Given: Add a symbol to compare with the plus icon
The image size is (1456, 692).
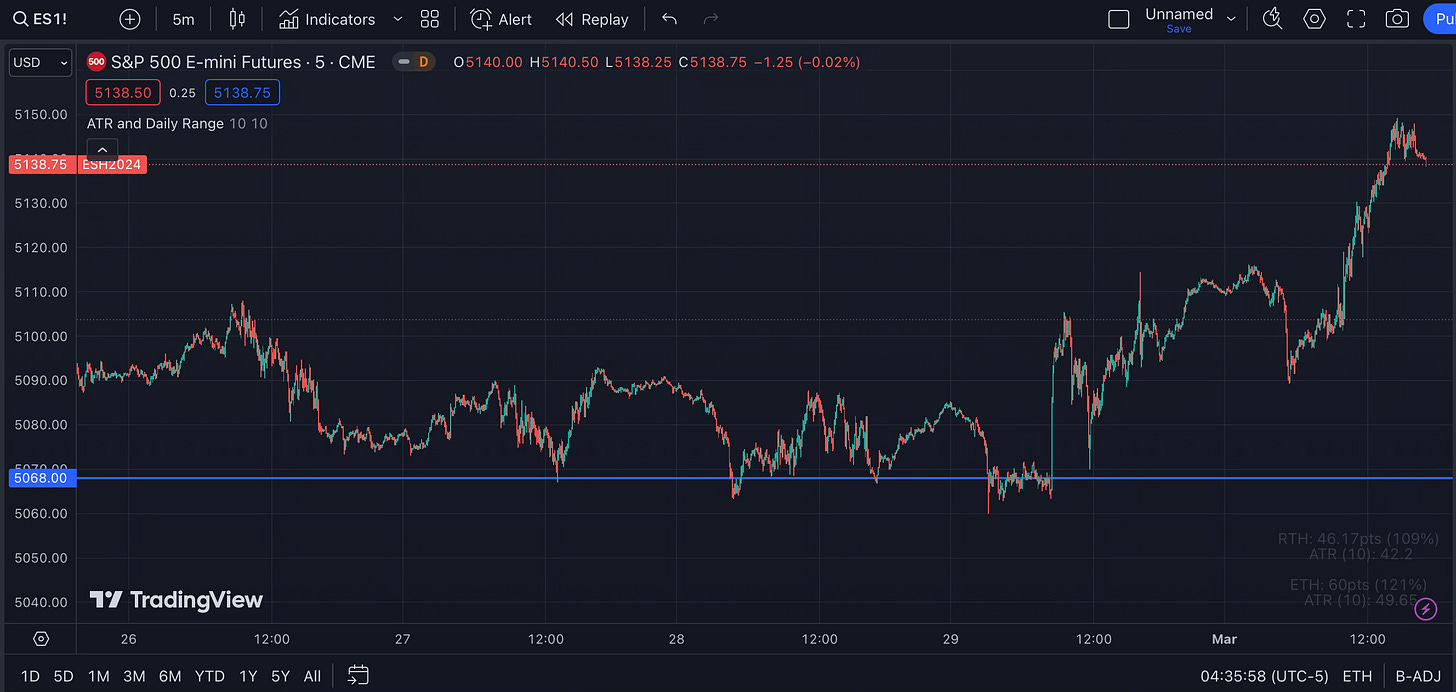Looking at the screenshot, I should (x=130, y=19).
